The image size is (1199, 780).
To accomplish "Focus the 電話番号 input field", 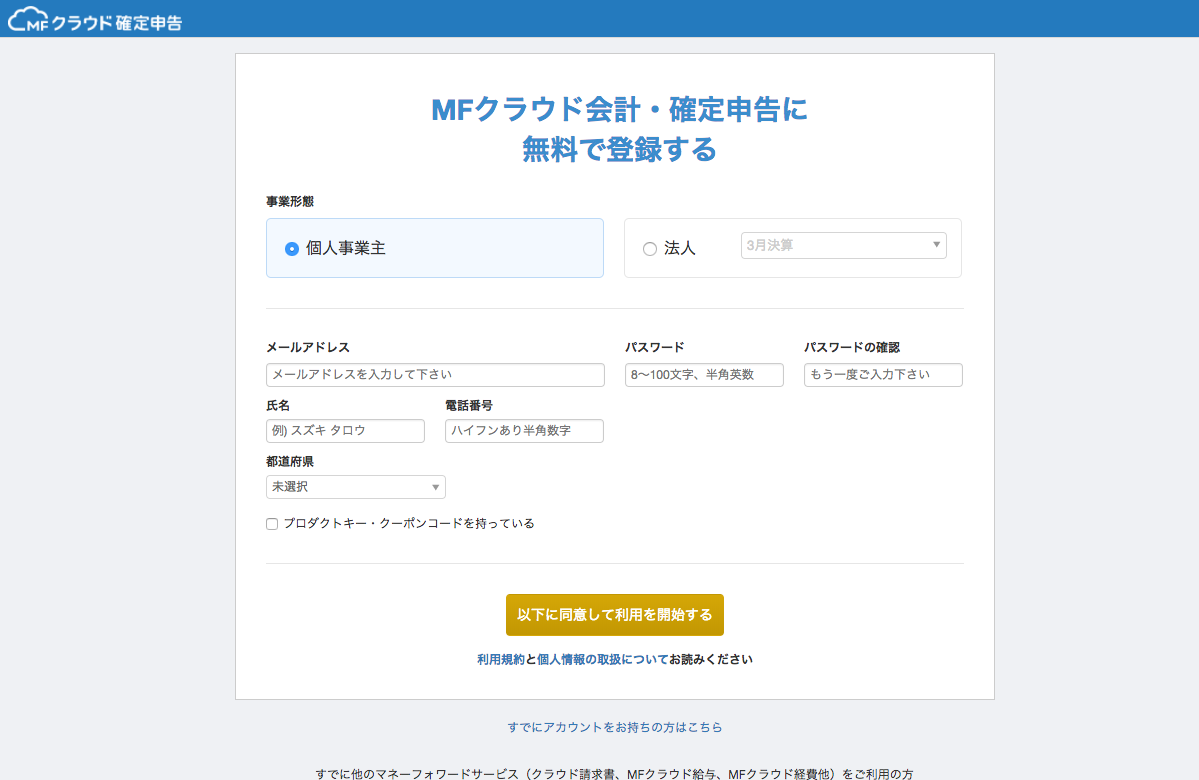I will [525, 431].
